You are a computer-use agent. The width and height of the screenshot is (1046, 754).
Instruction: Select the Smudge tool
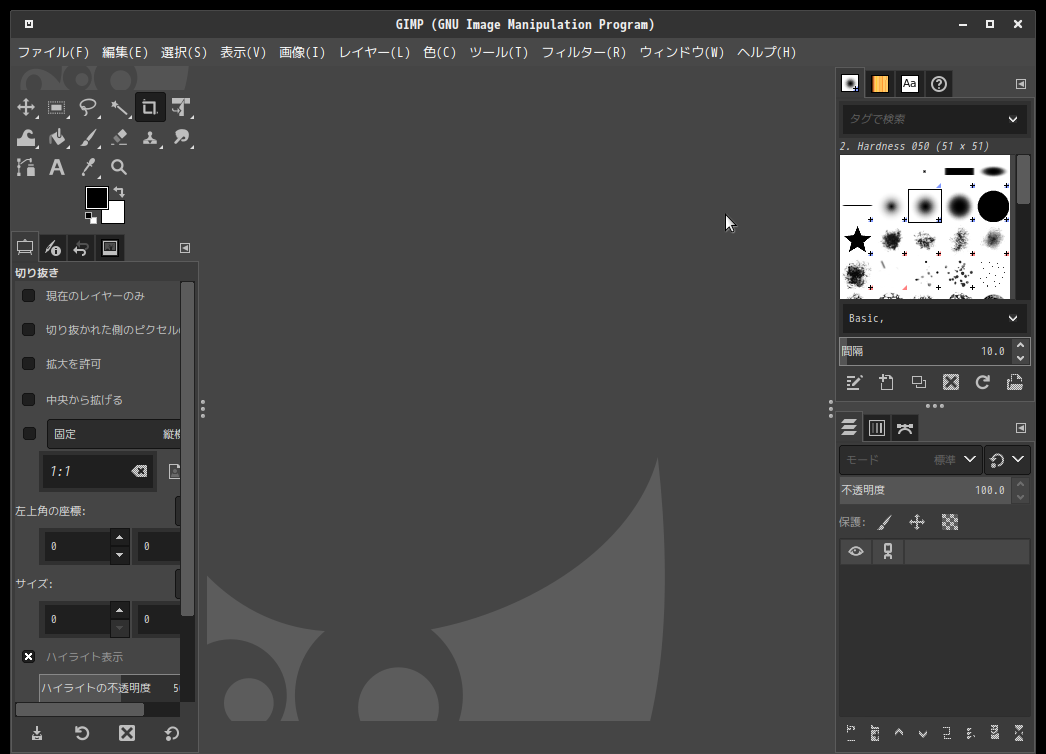pos(181,137)
